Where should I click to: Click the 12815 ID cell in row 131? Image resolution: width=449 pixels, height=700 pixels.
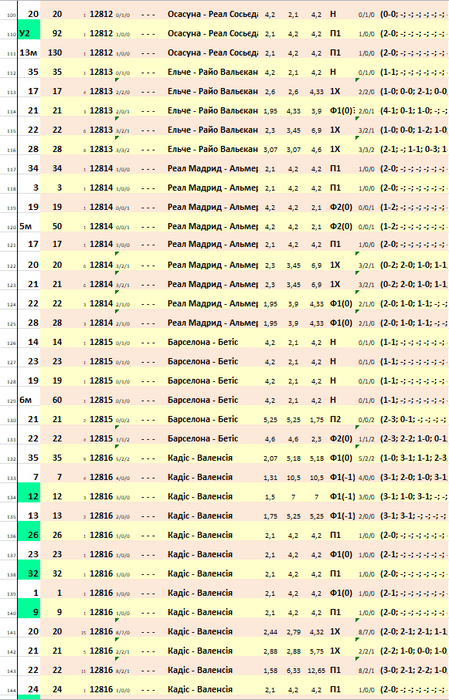tap(101, 438)
